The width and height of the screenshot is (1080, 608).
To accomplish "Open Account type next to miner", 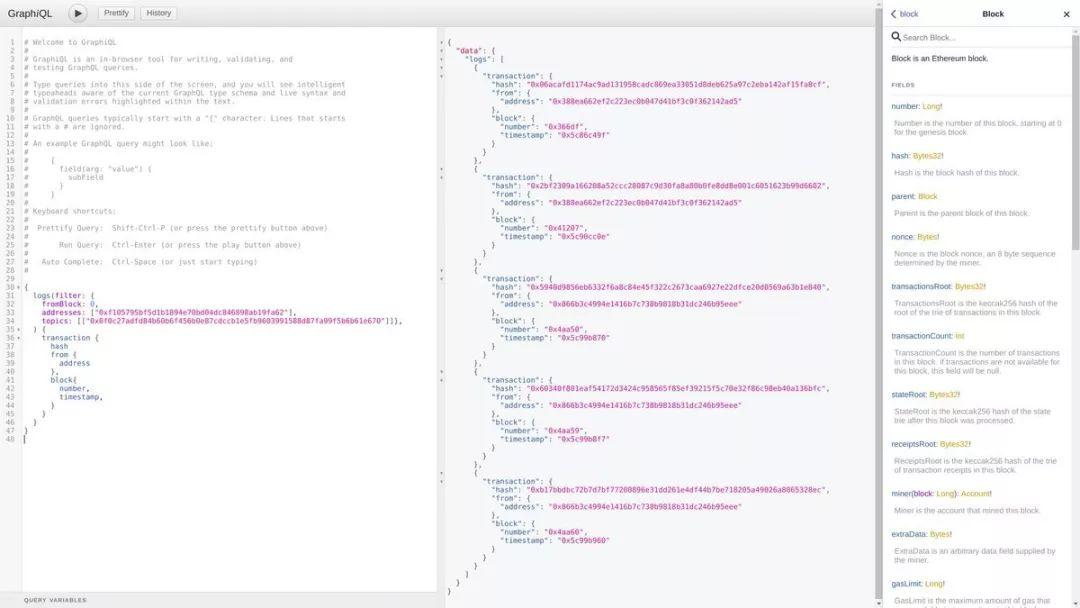I will [x=975, y=494].
